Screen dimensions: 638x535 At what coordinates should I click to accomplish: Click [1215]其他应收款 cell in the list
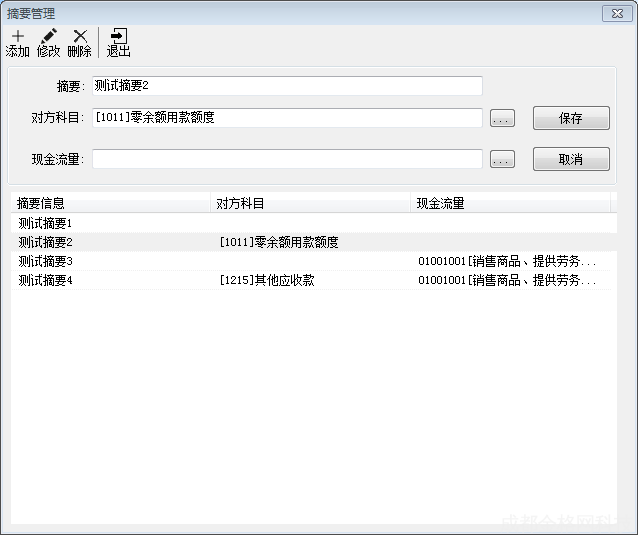tap(267, 280)
